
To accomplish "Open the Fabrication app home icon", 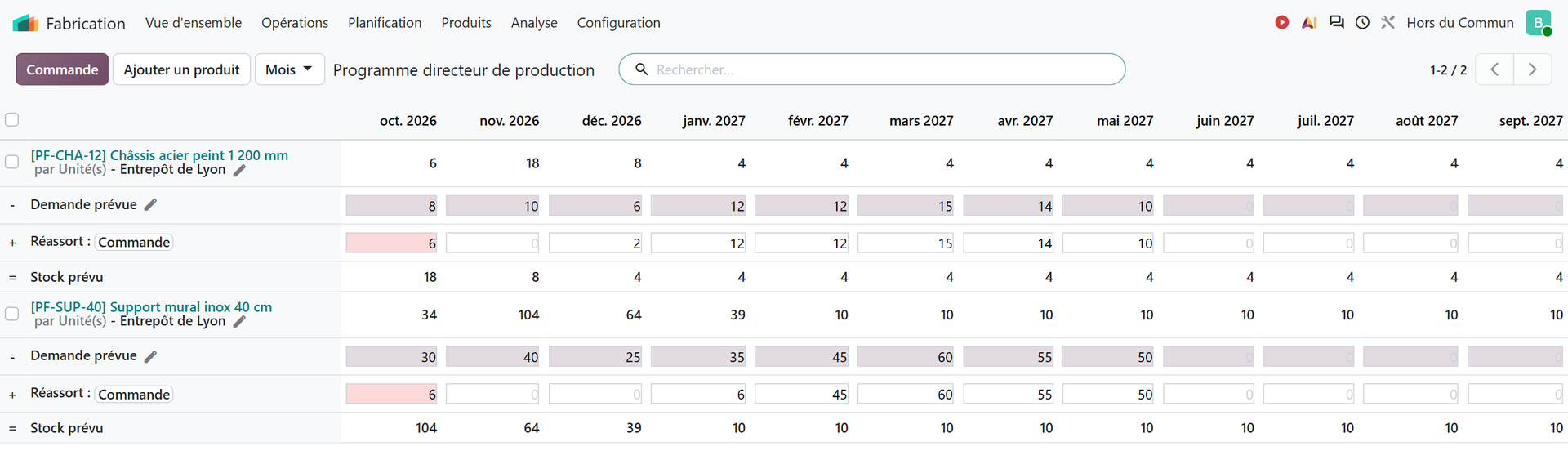I will pyautogui.click(x=25, y=23).
